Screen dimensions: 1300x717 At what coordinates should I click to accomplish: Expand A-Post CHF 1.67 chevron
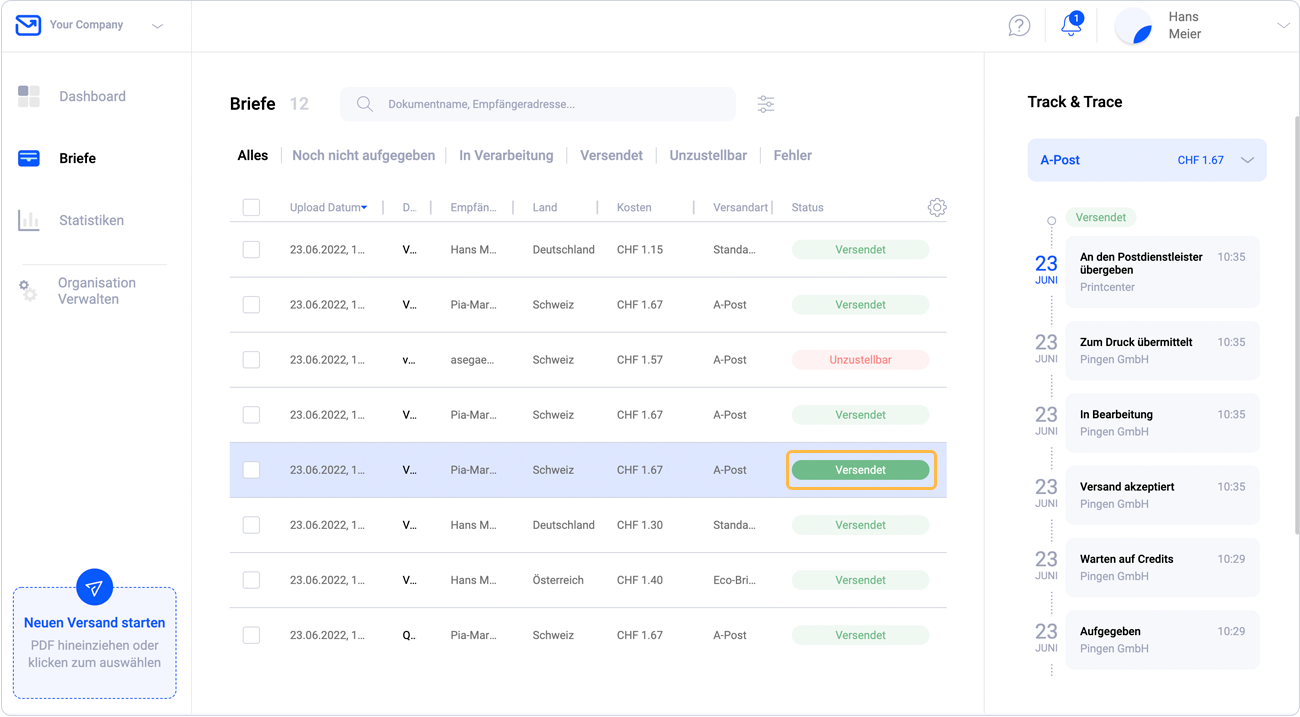(x=1247, y=160)
